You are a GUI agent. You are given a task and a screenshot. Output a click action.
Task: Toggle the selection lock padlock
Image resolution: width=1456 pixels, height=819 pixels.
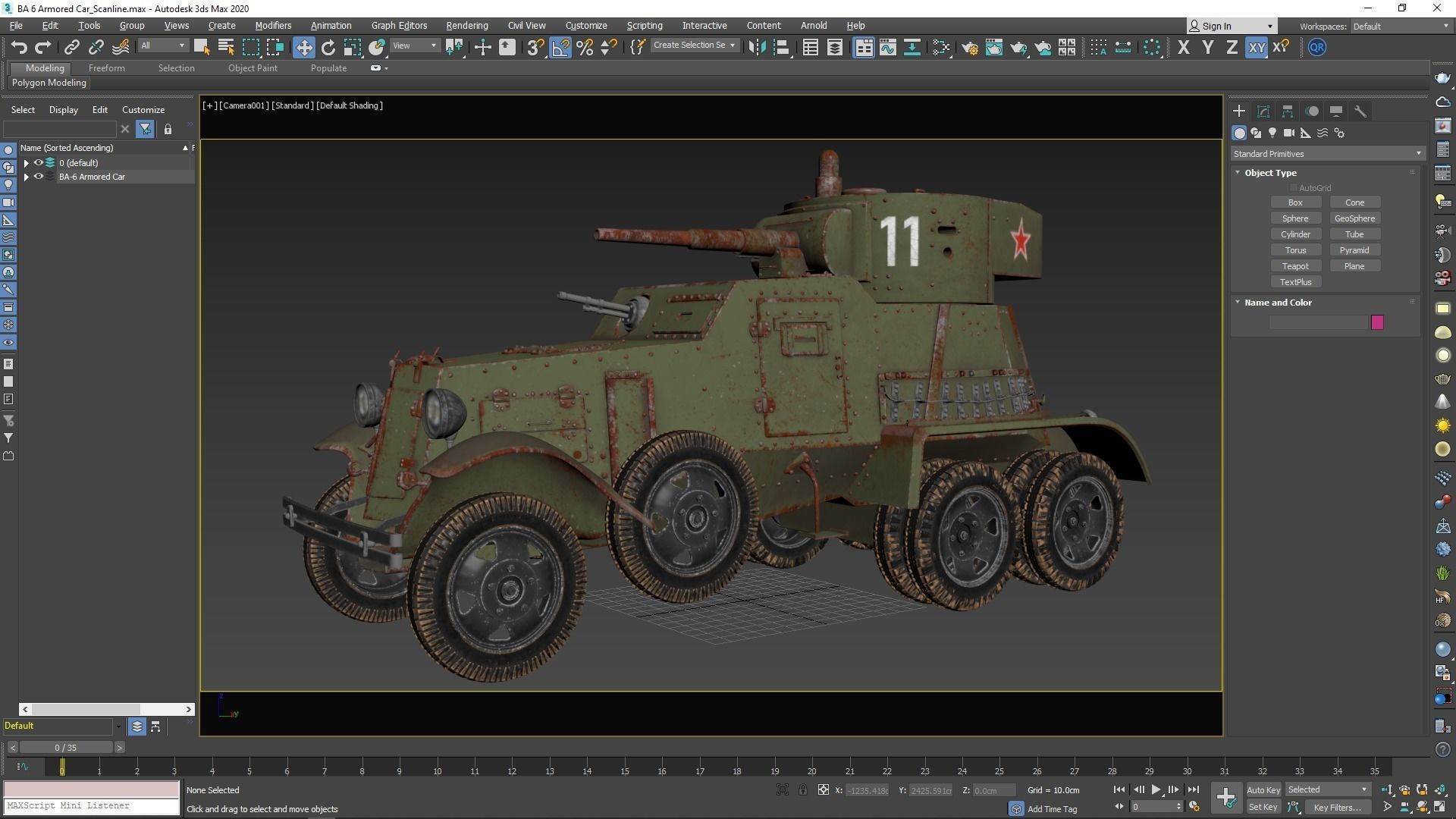pyautogui.click(x=802, y=789)
